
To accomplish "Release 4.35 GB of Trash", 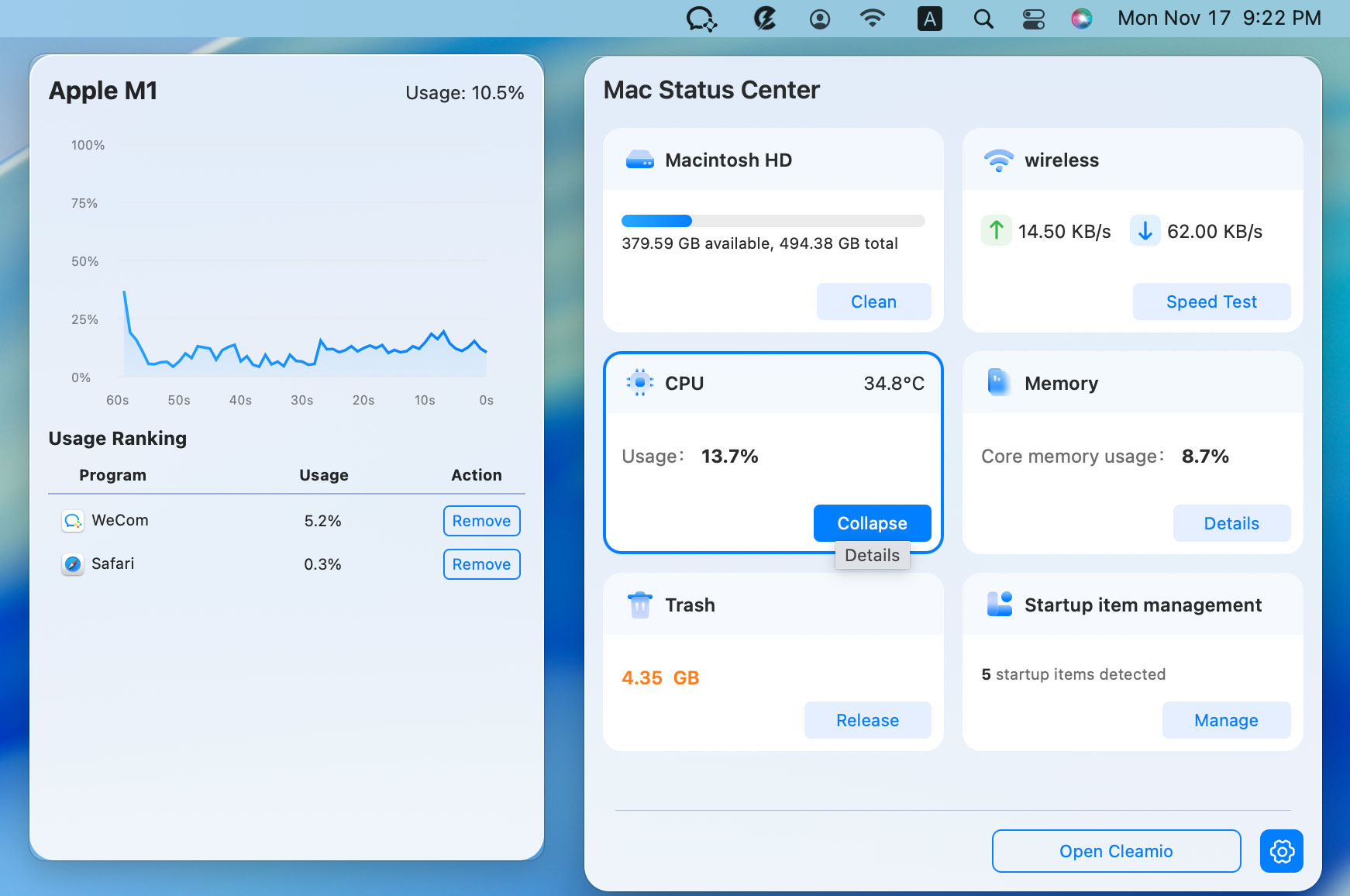I will (867, 720).
